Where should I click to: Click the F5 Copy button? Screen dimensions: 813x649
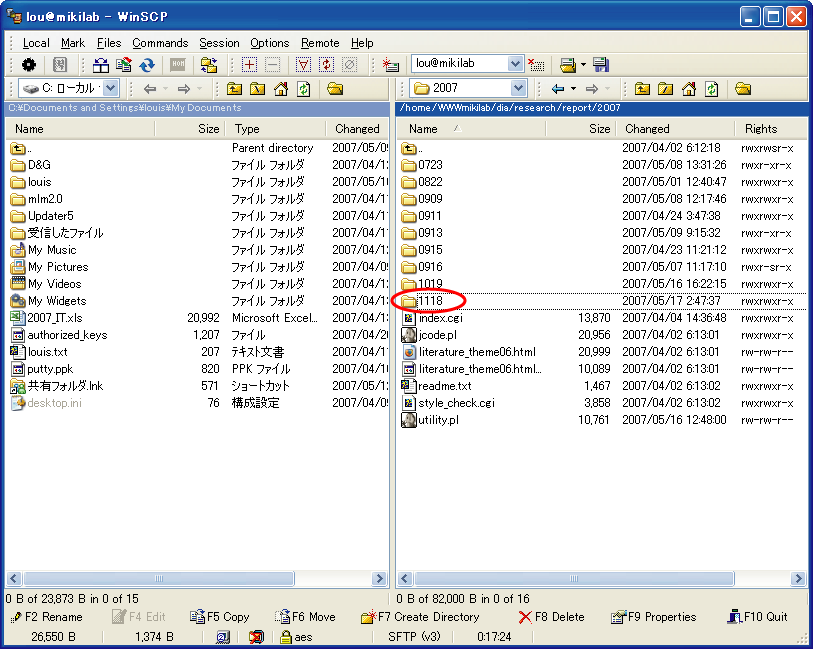tap(219, 617)
